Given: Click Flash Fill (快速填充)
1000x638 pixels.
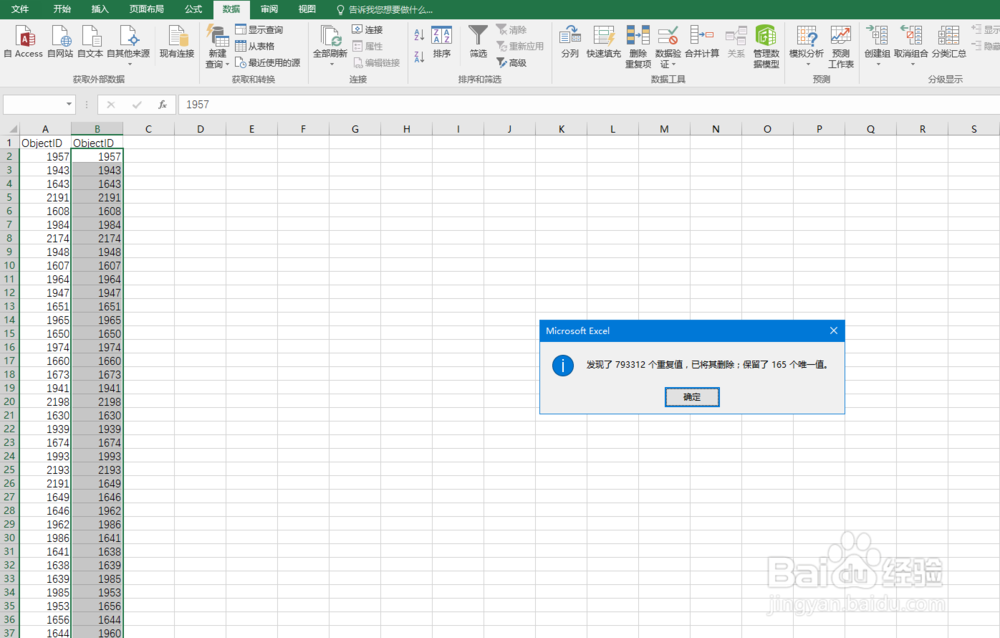Looking at the screenshot, I should pos(603,42).
